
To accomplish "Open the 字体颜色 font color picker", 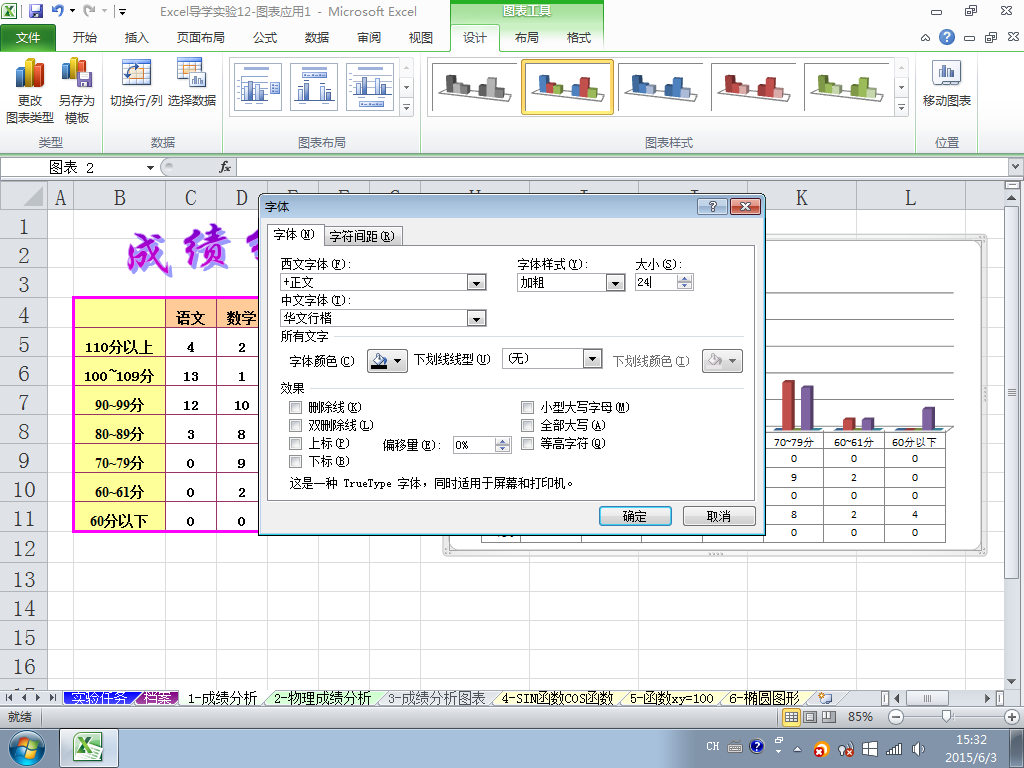I will [387, 361].
